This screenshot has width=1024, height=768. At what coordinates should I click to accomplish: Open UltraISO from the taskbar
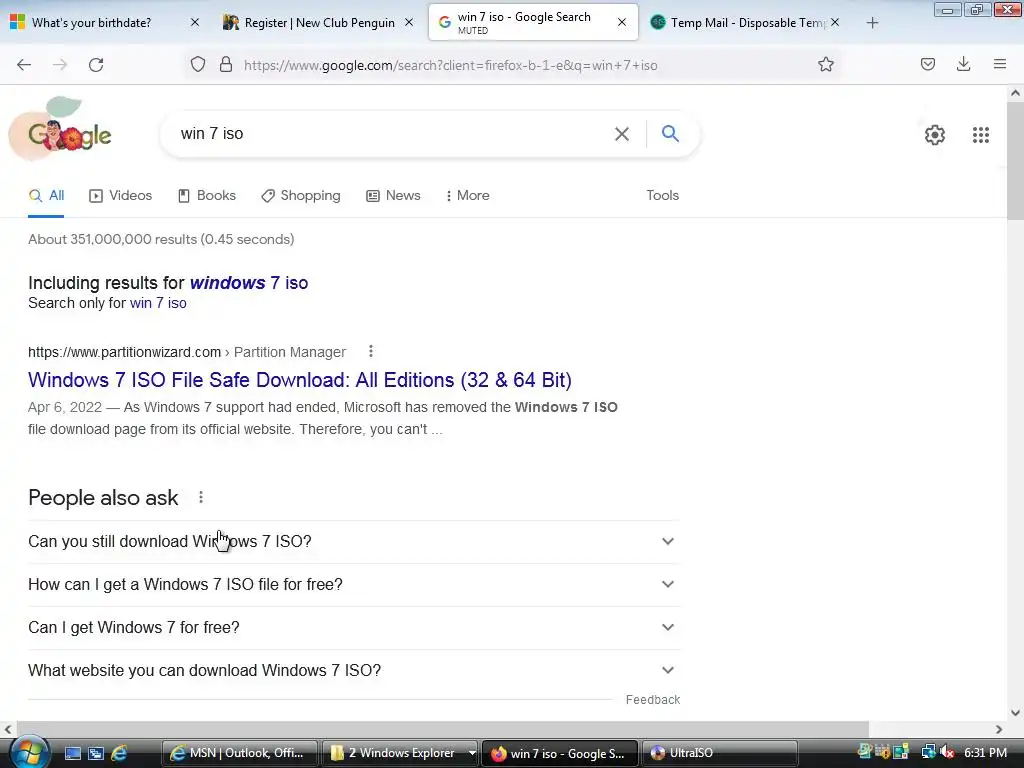tap(720, 753)
